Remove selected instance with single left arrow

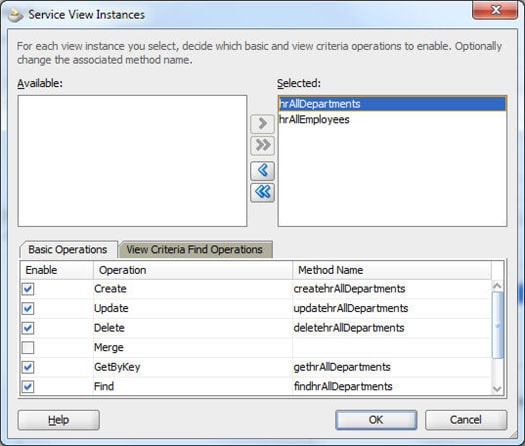(x=262, y=171)
